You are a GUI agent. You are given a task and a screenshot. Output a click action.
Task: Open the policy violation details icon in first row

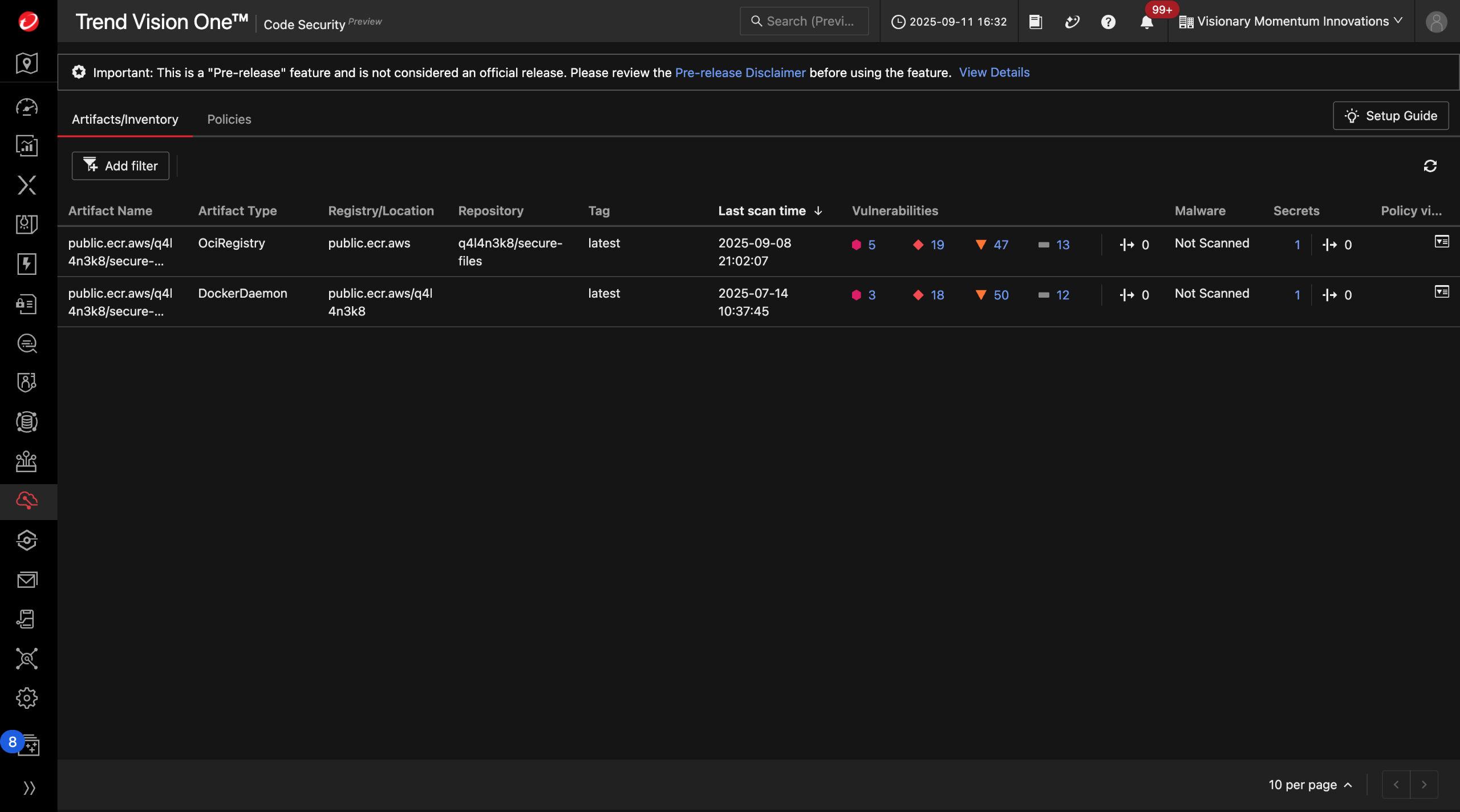click(1441, 242)
